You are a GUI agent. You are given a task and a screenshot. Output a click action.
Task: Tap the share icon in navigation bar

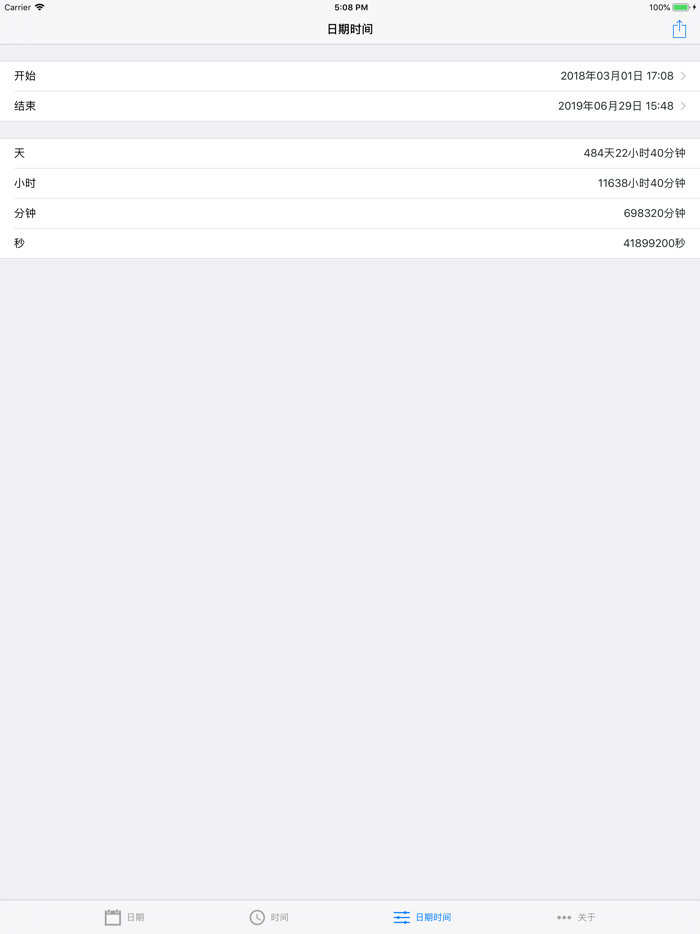click(679, 29)
